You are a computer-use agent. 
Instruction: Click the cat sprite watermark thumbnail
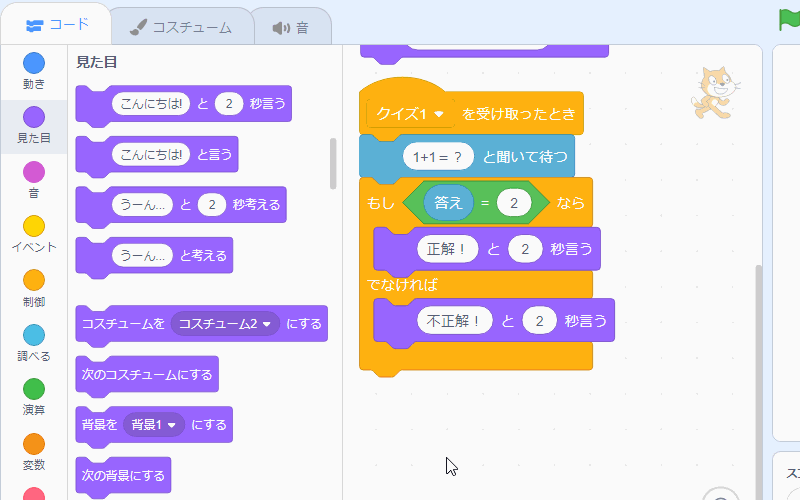(x=715, y=93)
